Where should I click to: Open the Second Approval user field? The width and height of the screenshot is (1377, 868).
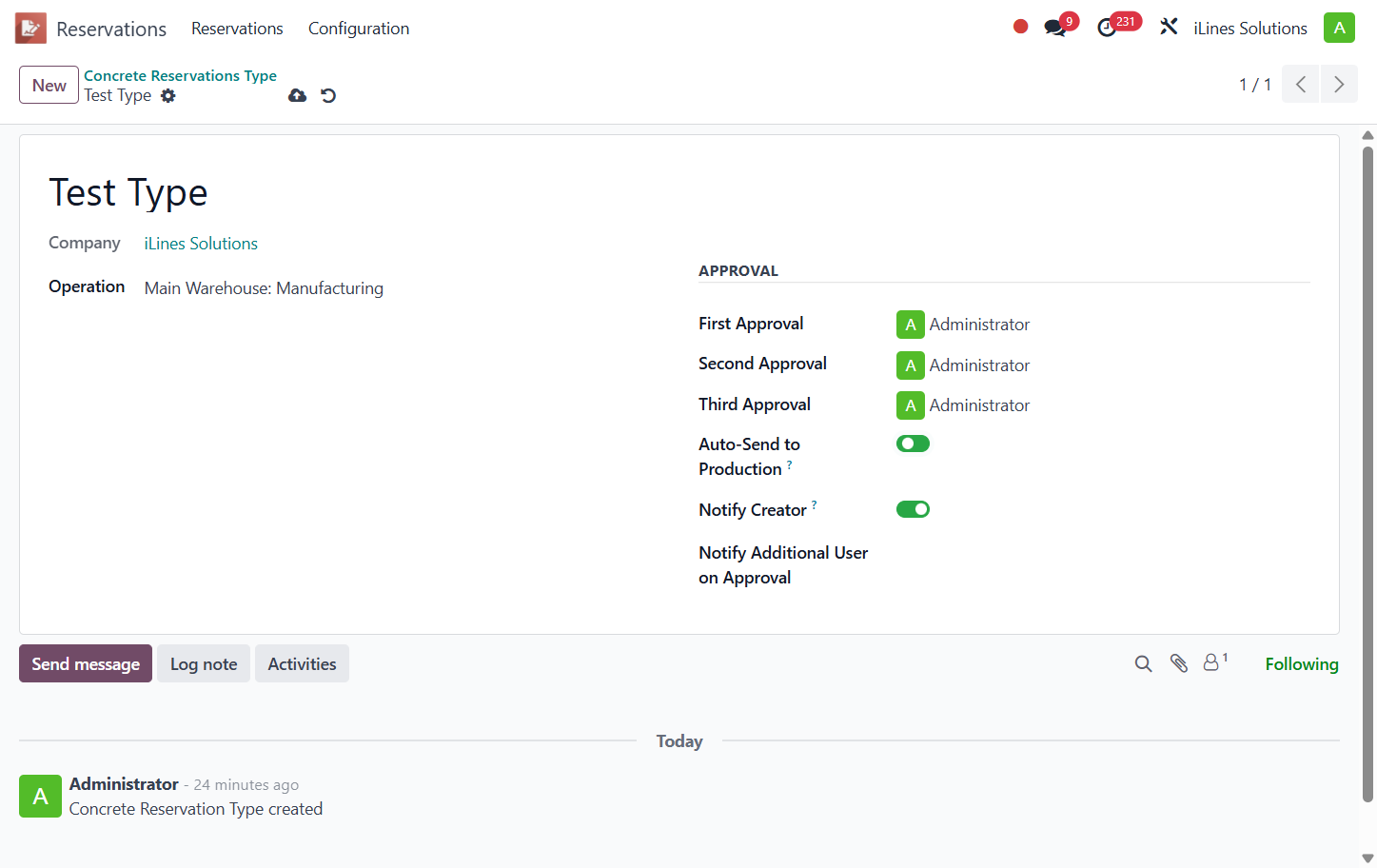click(x=1103, y=365)
